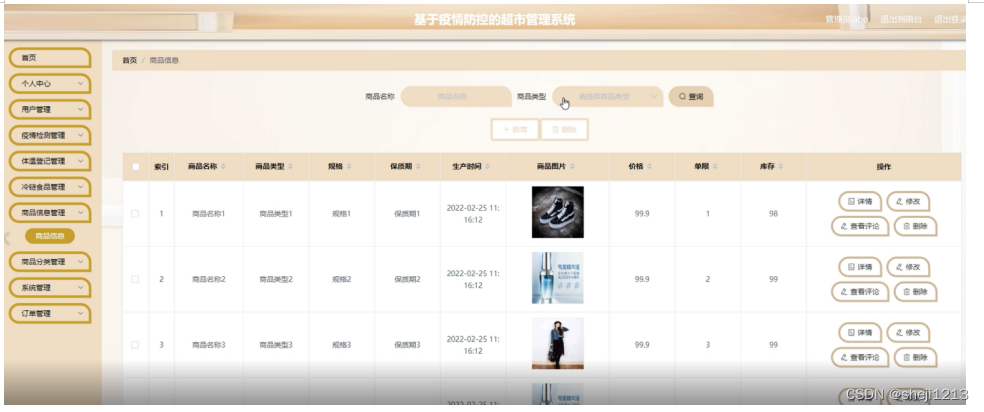Open the 商品类型 select dropdown
This screenshot has width=984, height=412.
pyautogui.click(x=607, y=97)
